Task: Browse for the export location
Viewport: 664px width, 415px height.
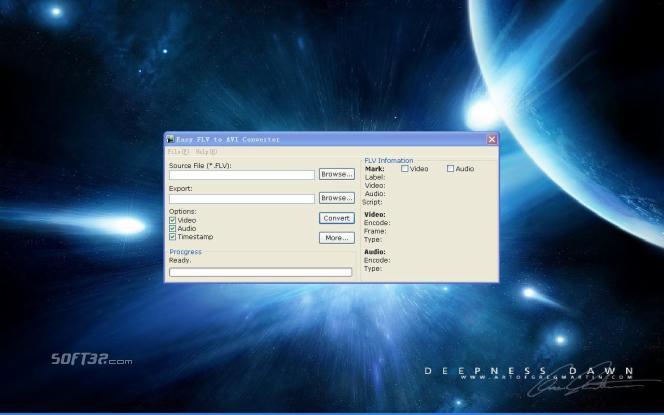Action: tap(337, 198)
